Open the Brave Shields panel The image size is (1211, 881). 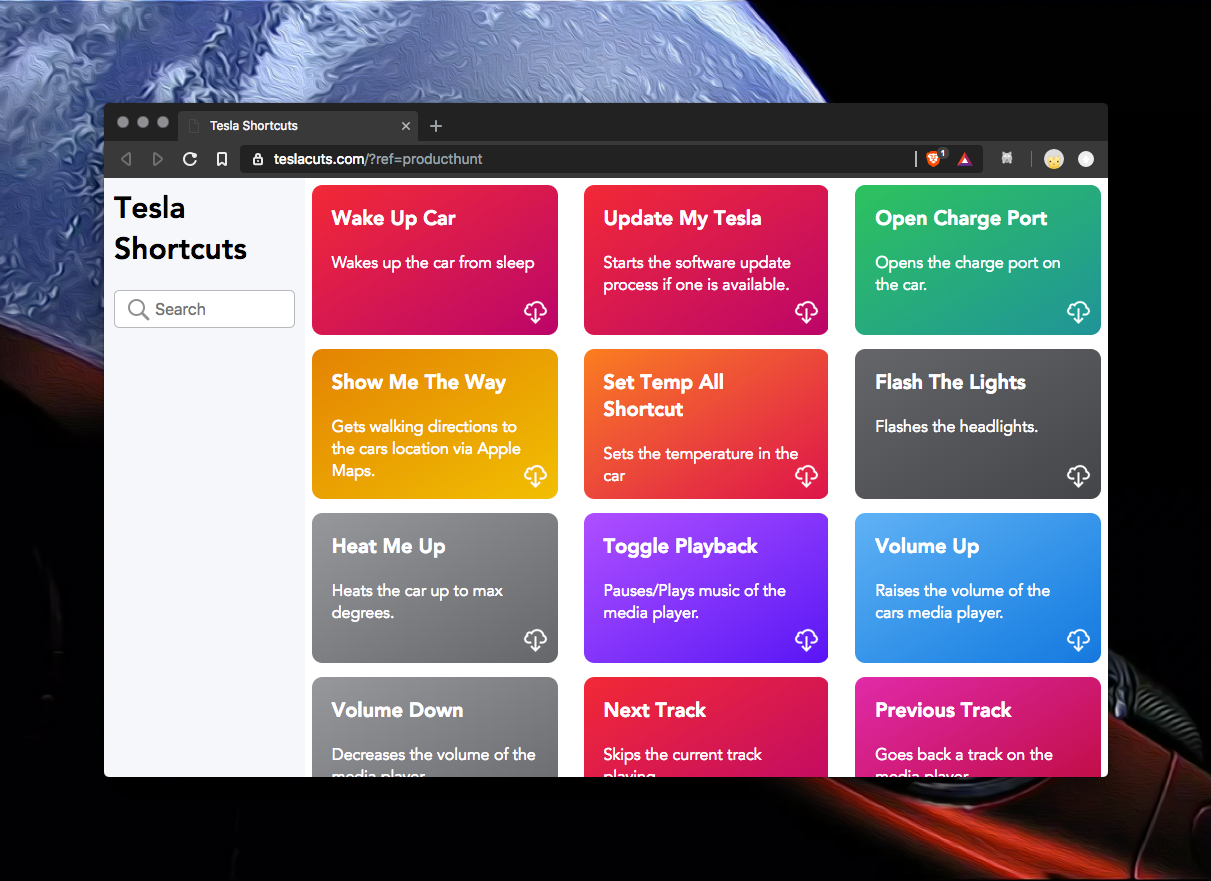pos(933,158)
